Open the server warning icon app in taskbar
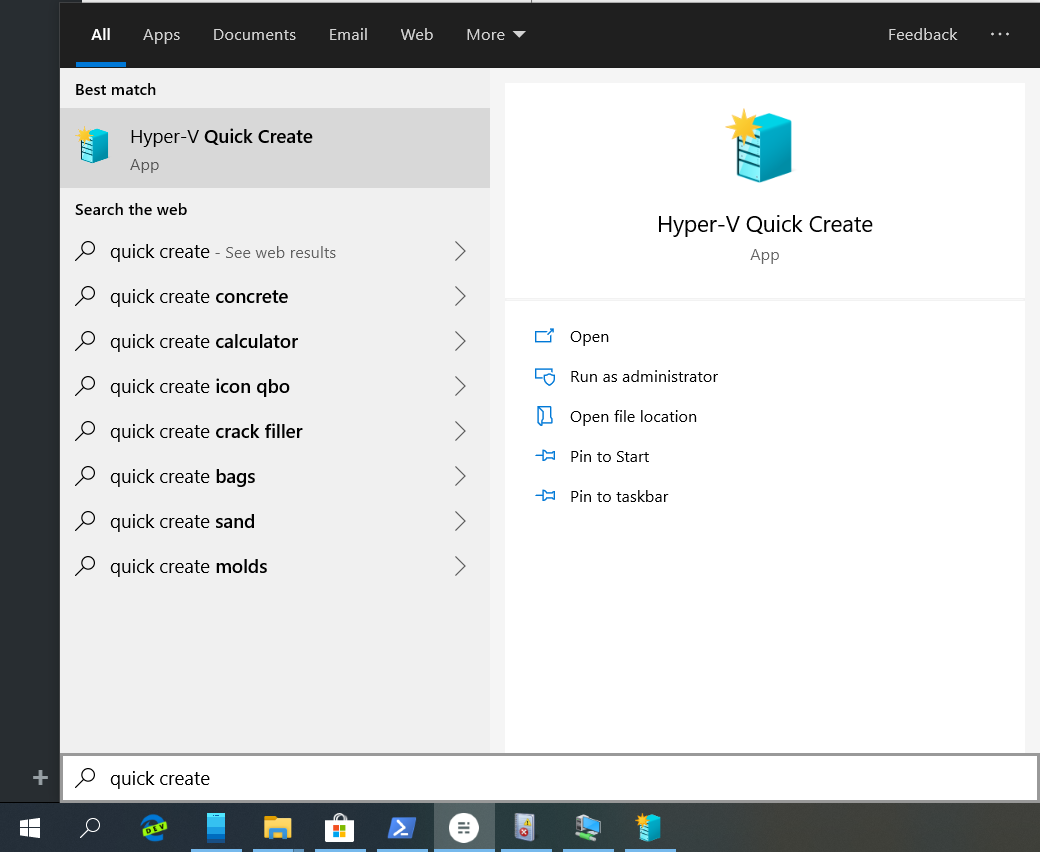1040x852 pixels. pyautogui.click(x=525, y=827)
